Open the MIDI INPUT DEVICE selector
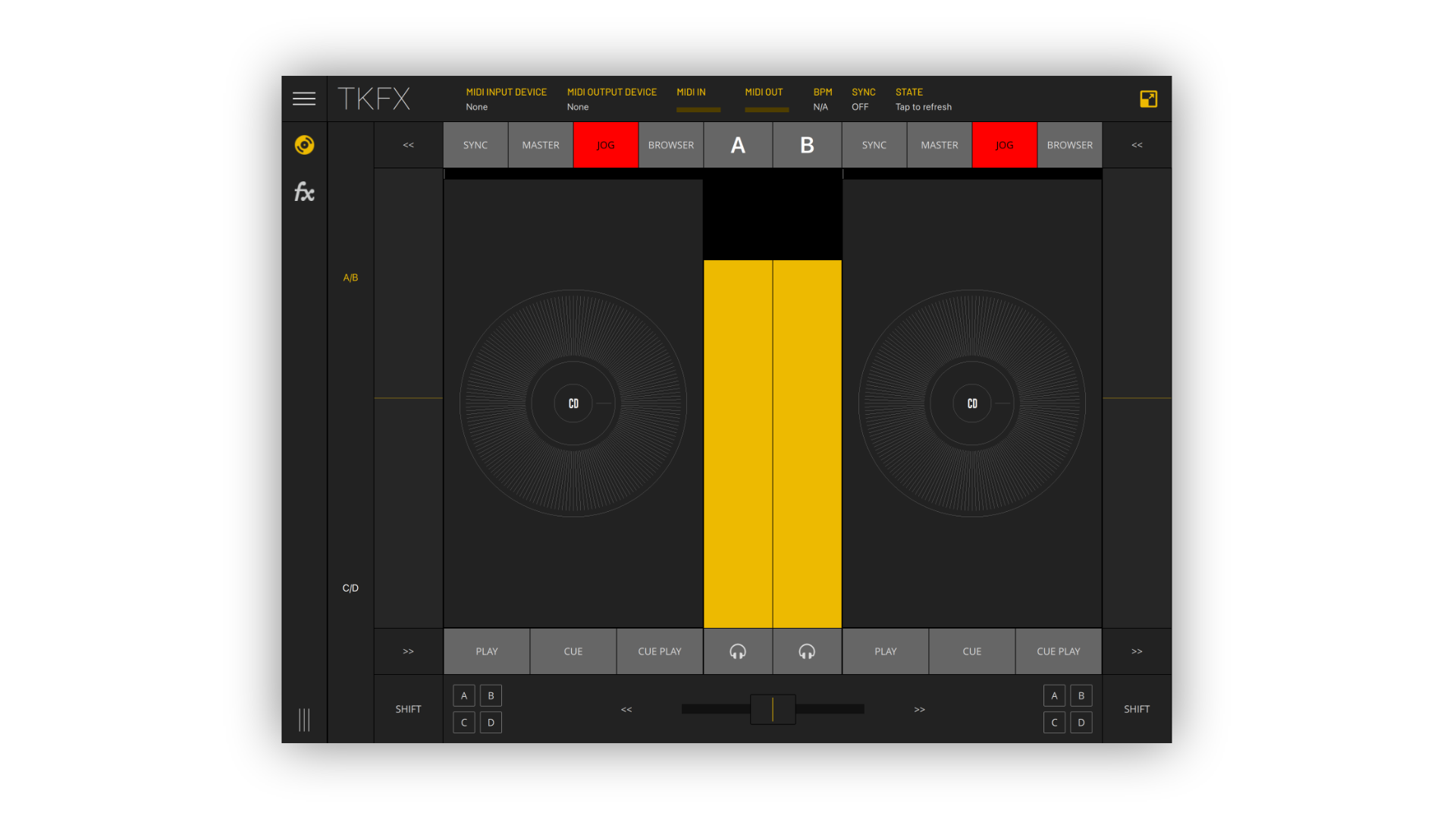The height and width of the screenshot is (819, 1456). tap(506, 99)
